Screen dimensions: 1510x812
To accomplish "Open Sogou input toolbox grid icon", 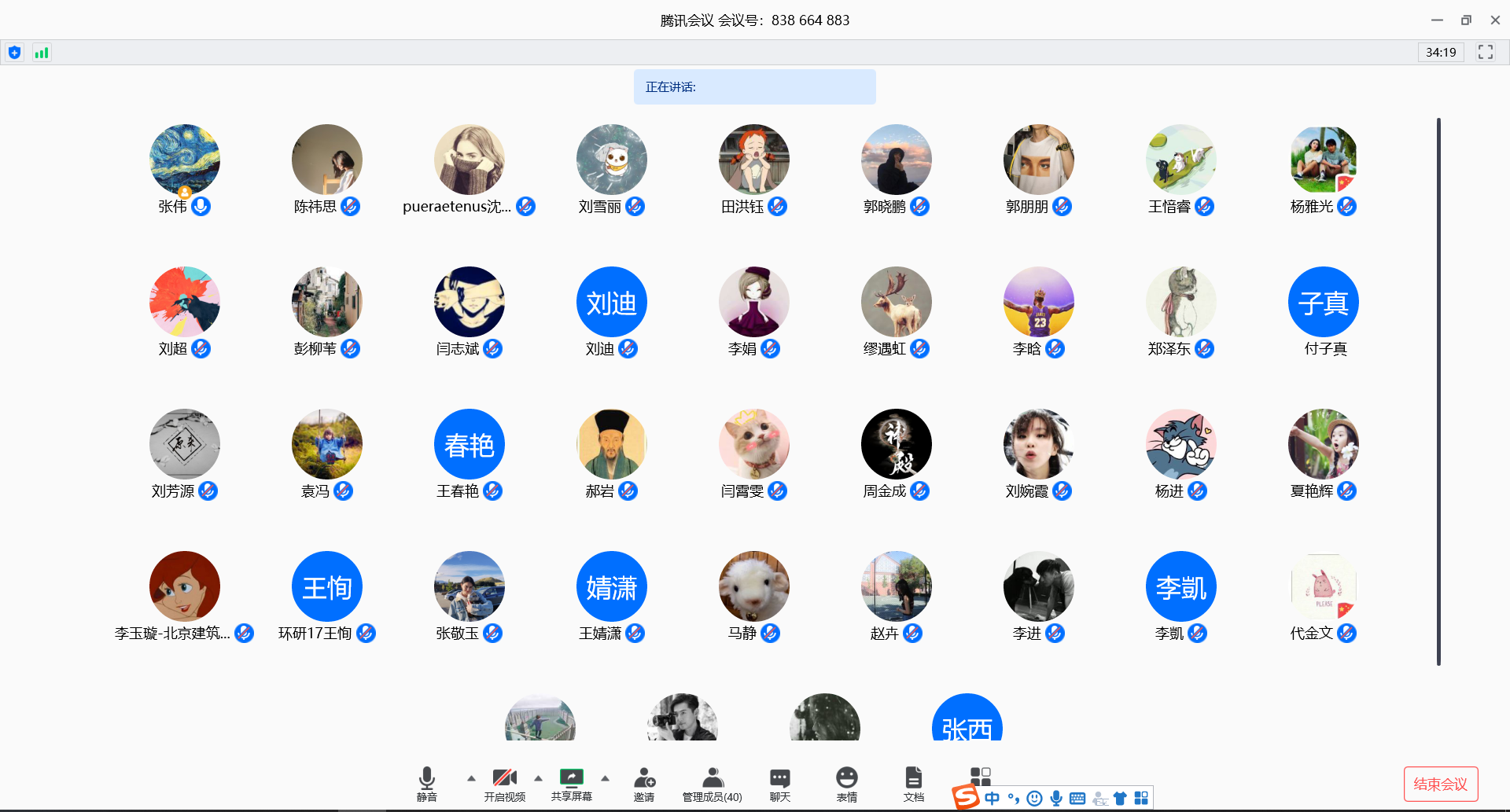I will tap(1141, 799).
